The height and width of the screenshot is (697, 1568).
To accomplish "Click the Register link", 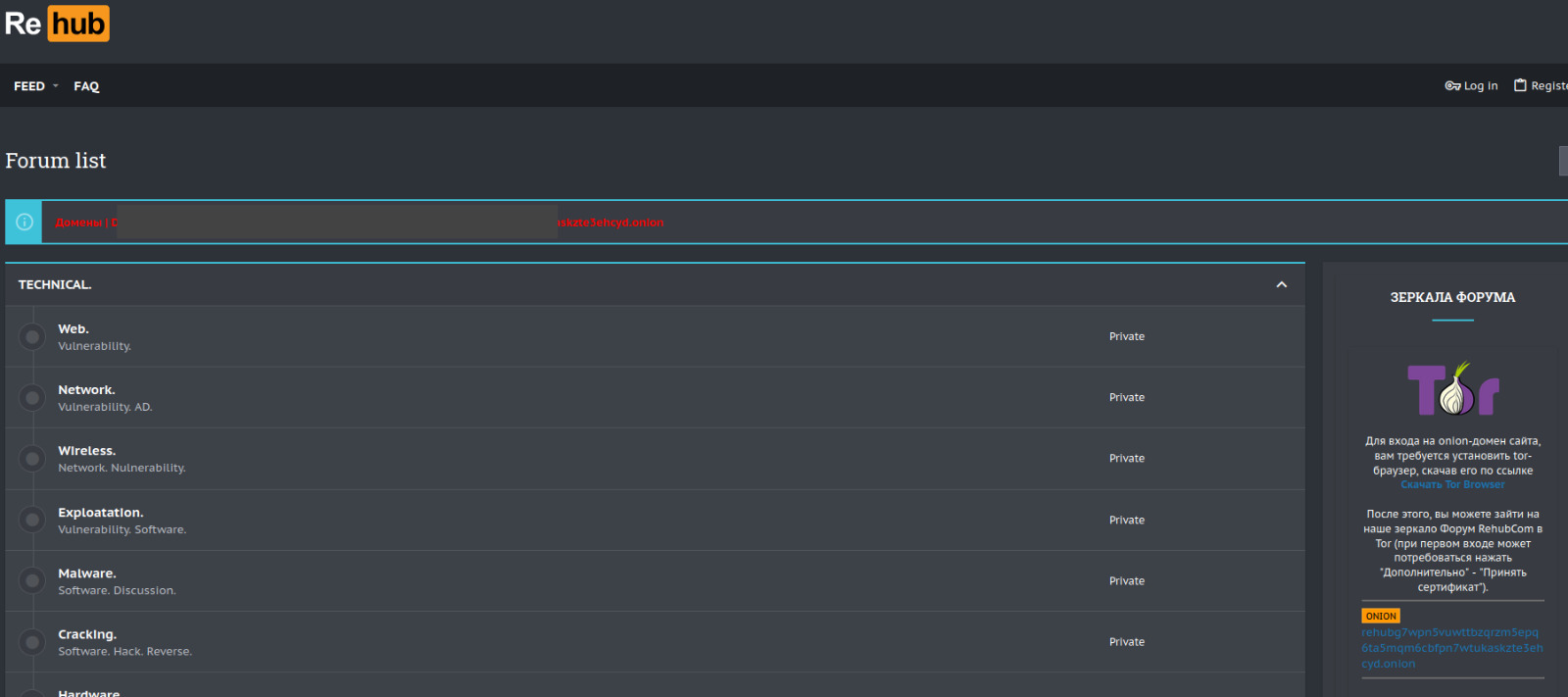I will pyautogui.click(x=1543, y=86).
